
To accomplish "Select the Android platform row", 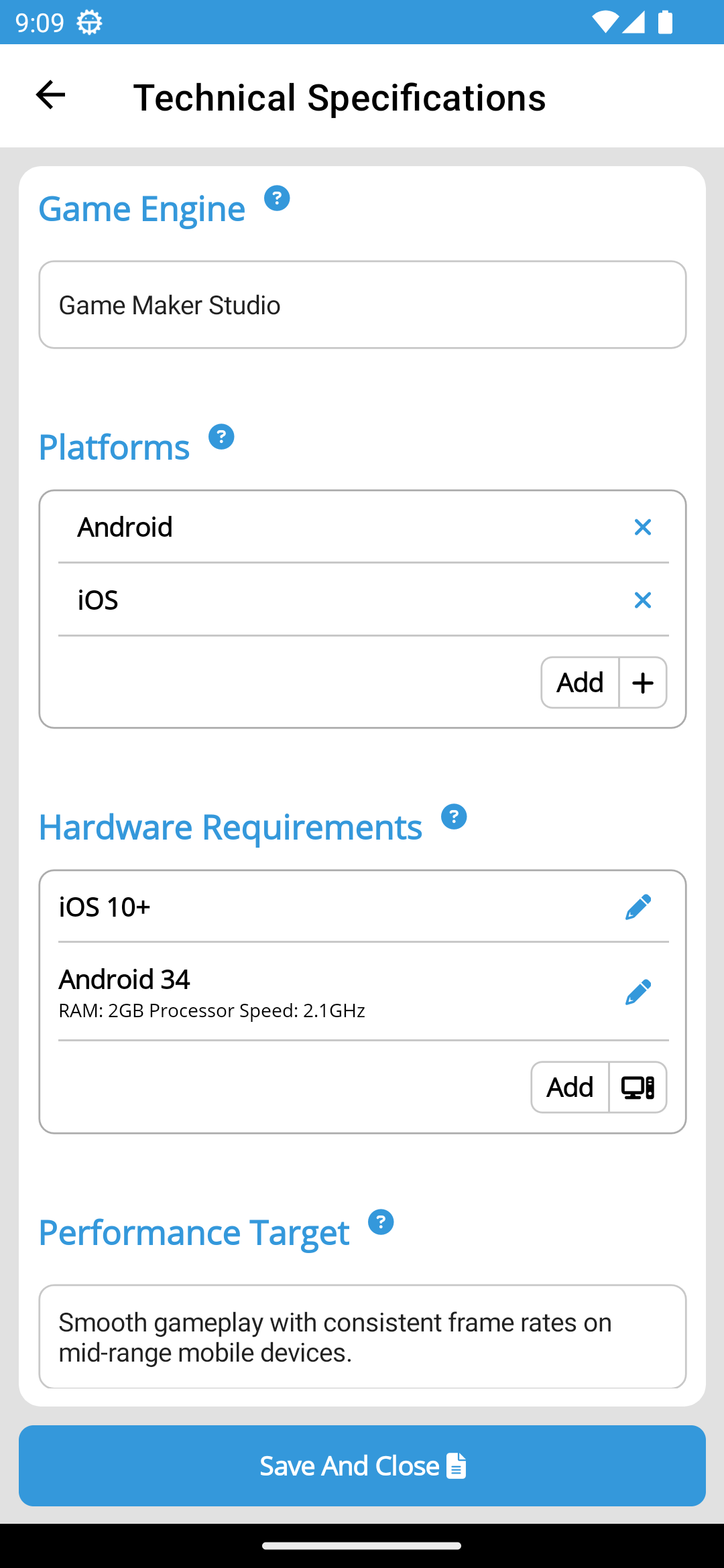I will pos(322,527).
